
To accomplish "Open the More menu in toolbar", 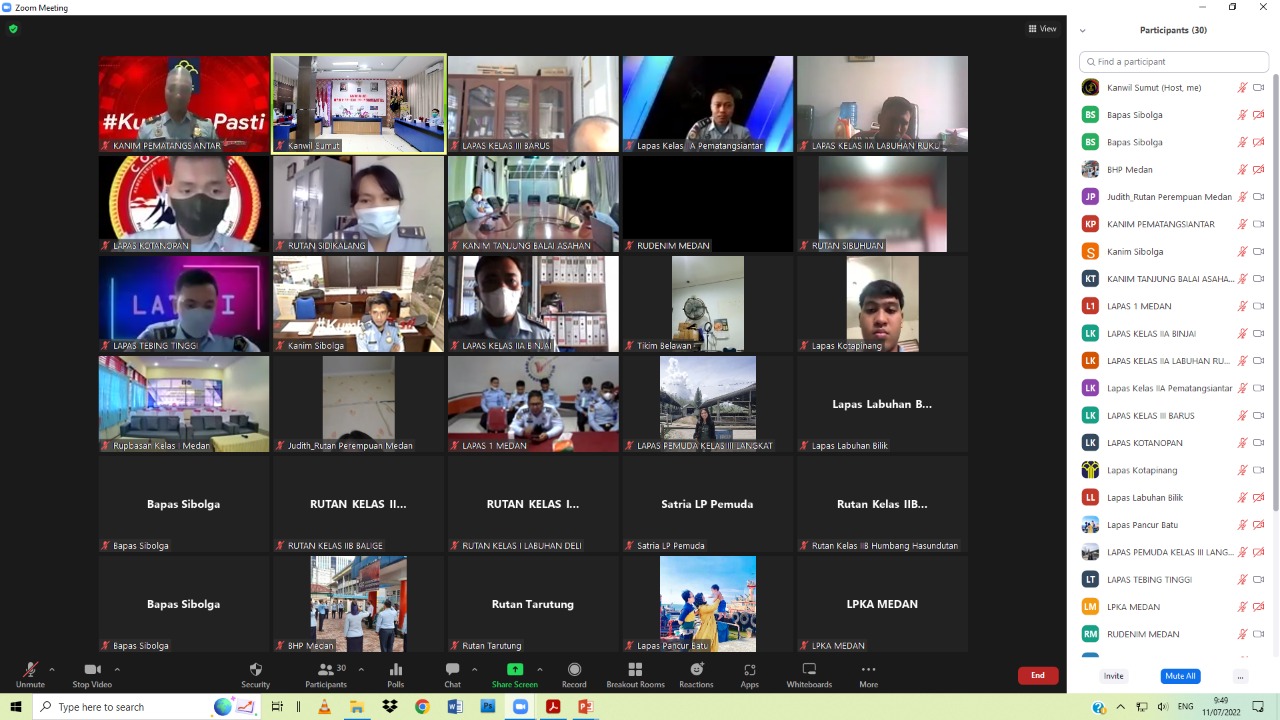I will 868,670.
